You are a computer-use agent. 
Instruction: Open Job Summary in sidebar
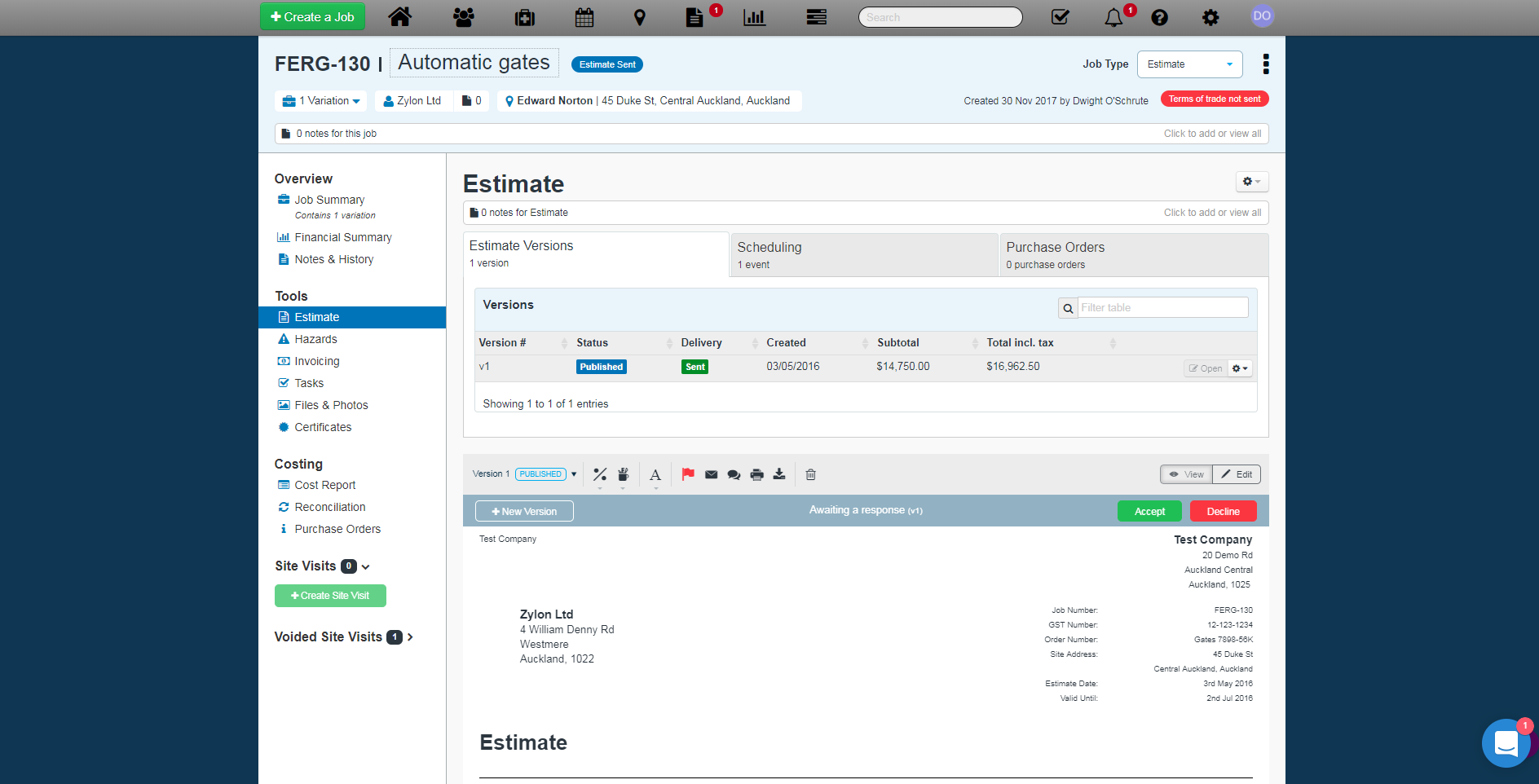(x=329, y=200)
